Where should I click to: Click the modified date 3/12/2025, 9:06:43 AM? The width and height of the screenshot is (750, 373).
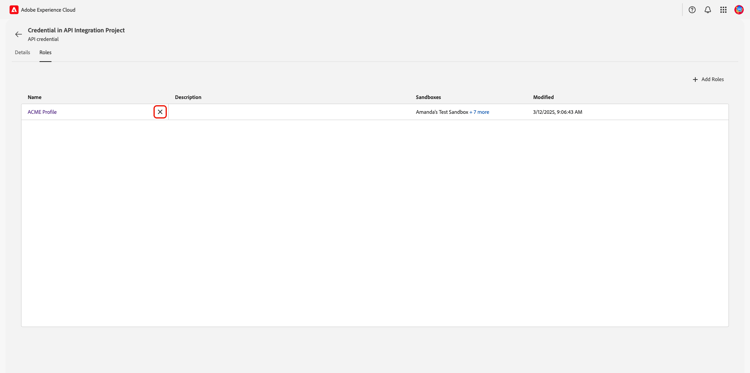[558, 112]
